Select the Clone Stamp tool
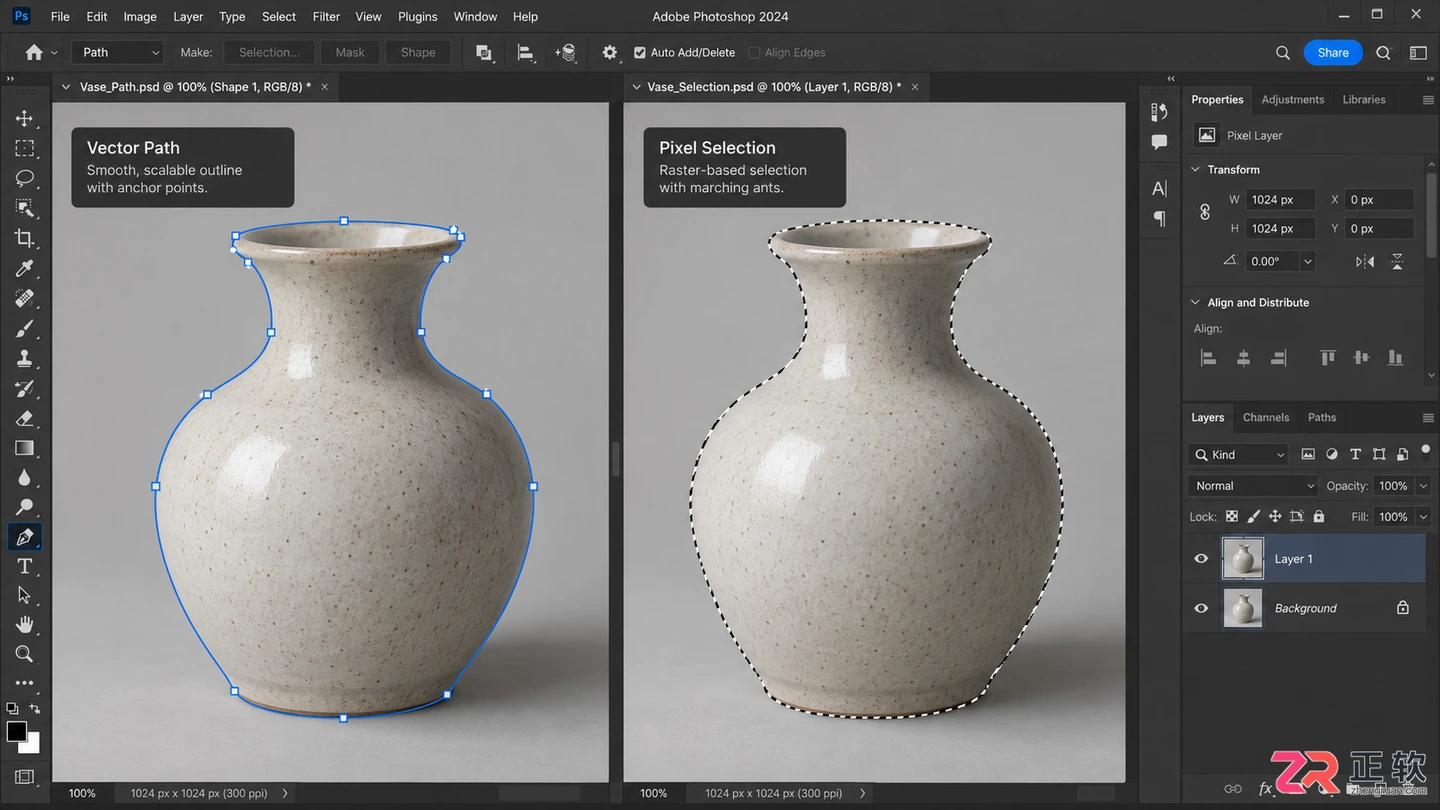Image resolution: width=1440 pixels, height=810 pixels. (x=24, y=358)
